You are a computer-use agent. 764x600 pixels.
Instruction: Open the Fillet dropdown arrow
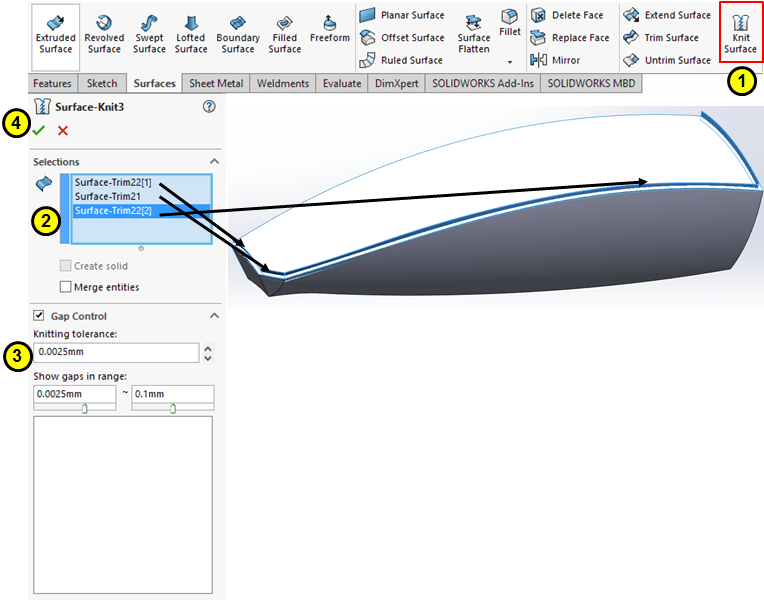[x=510, y=62]
